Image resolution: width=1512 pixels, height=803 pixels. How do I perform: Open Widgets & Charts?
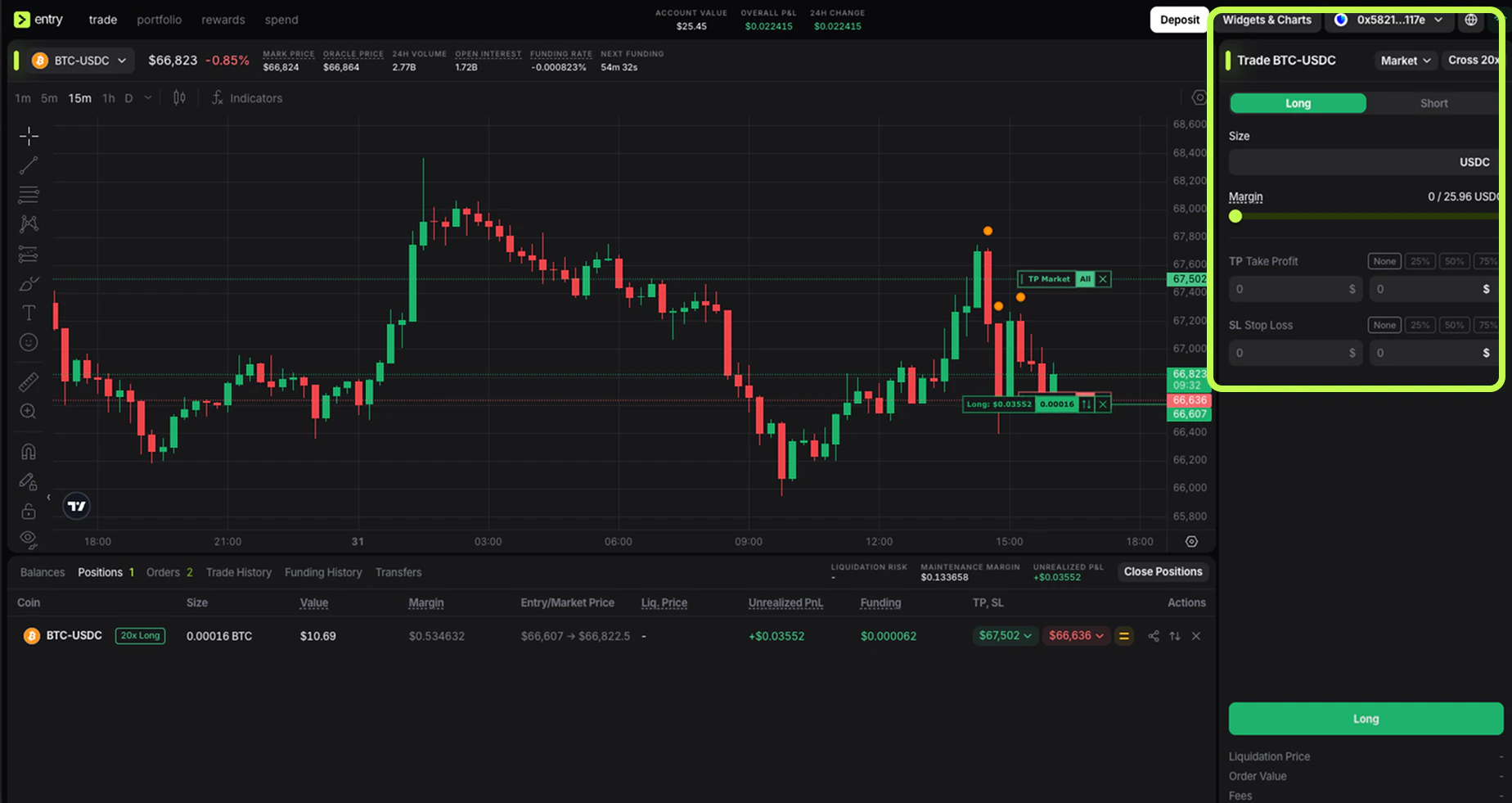1267,20
